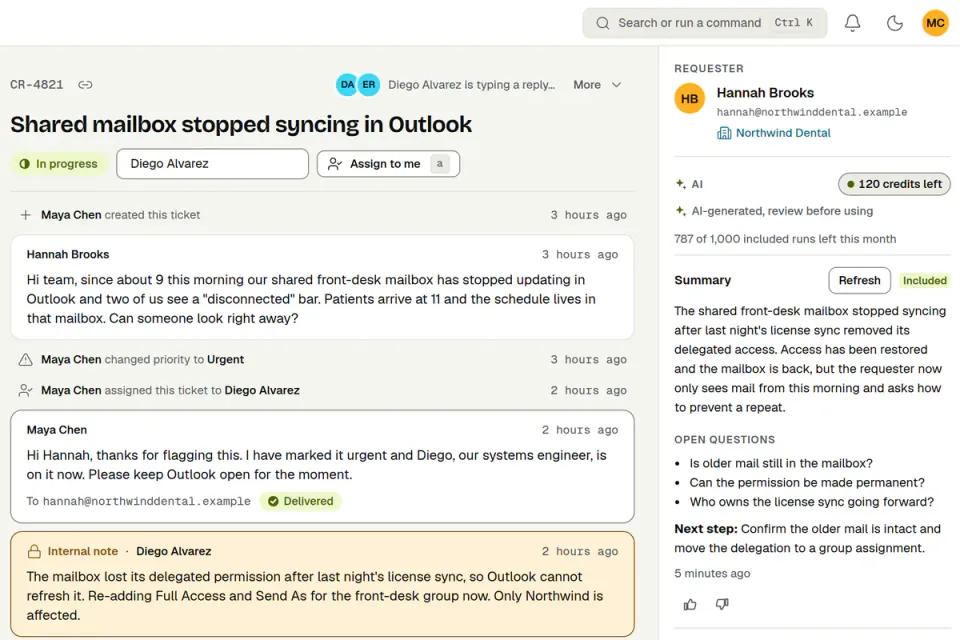Viewport: 960px width, 640px height.
Task: Click the AI sparkle icon
Action: click(680, 184)
